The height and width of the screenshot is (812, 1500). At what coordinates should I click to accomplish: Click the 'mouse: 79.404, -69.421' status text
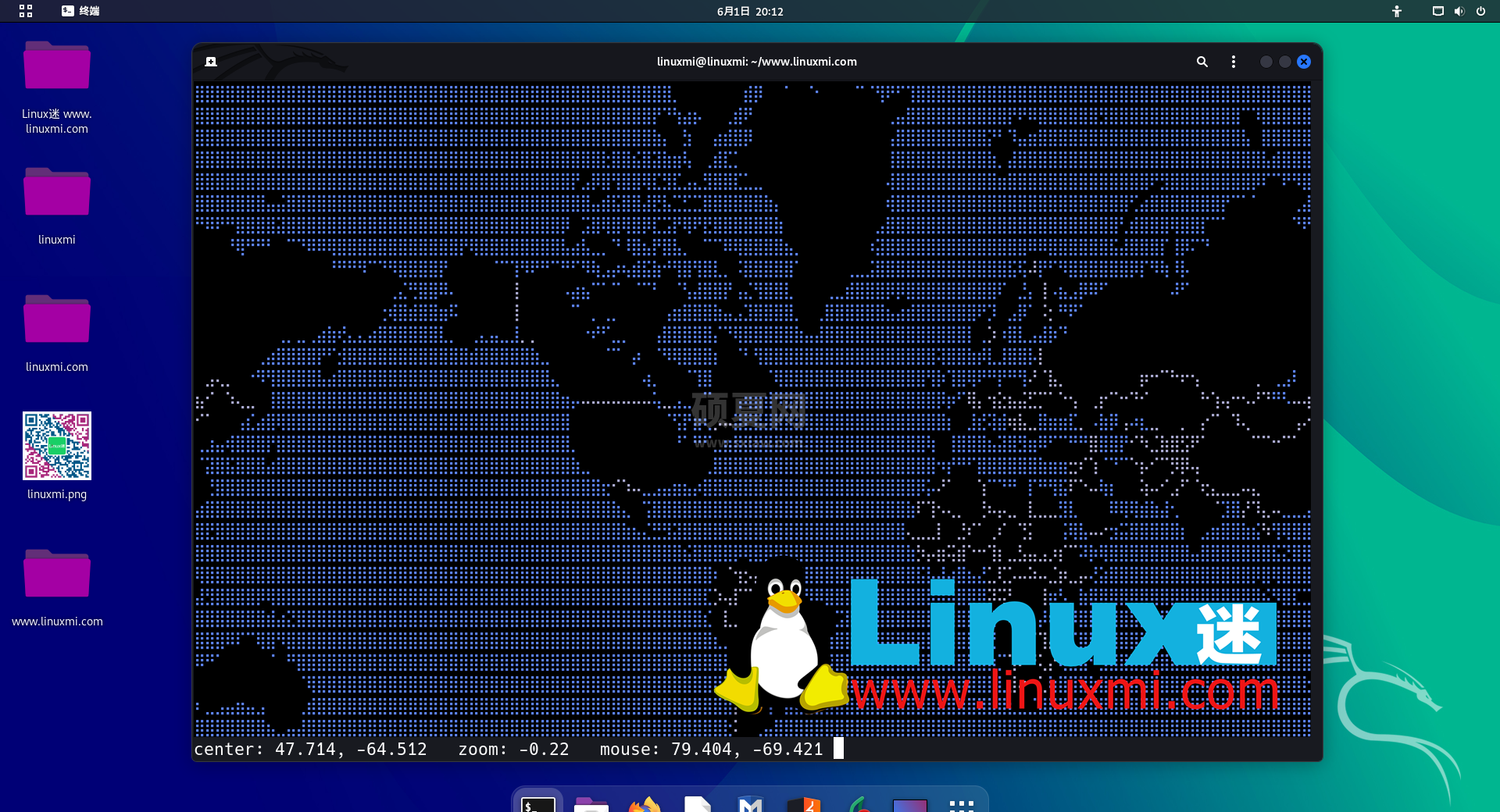point(712,750)
